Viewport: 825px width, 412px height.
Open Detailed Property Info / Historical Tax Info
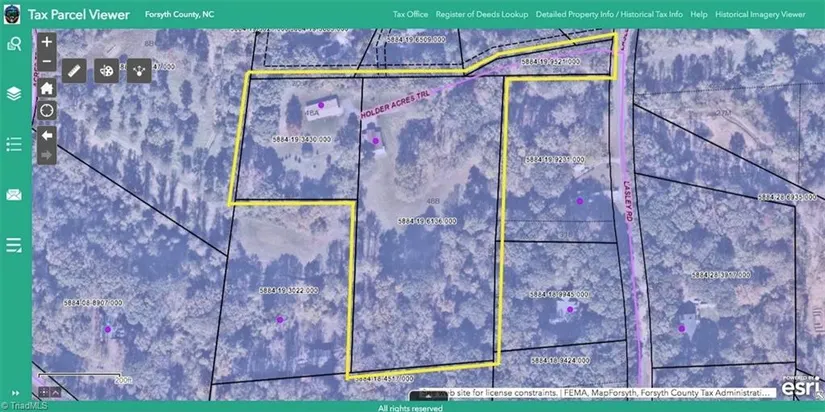(608, 15)
